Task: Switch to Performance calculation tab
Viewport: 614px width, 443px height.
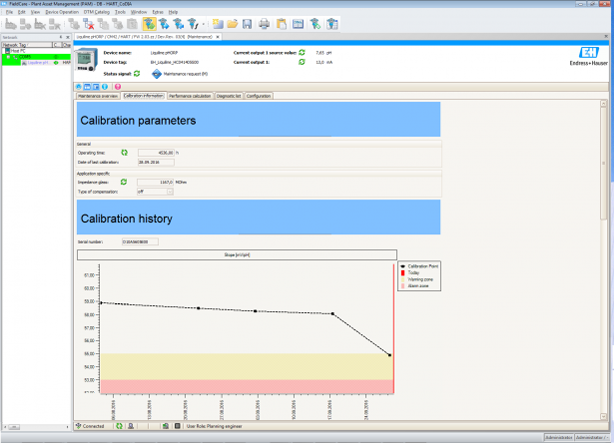Action: pyautogui.click(x=190, y=96)
